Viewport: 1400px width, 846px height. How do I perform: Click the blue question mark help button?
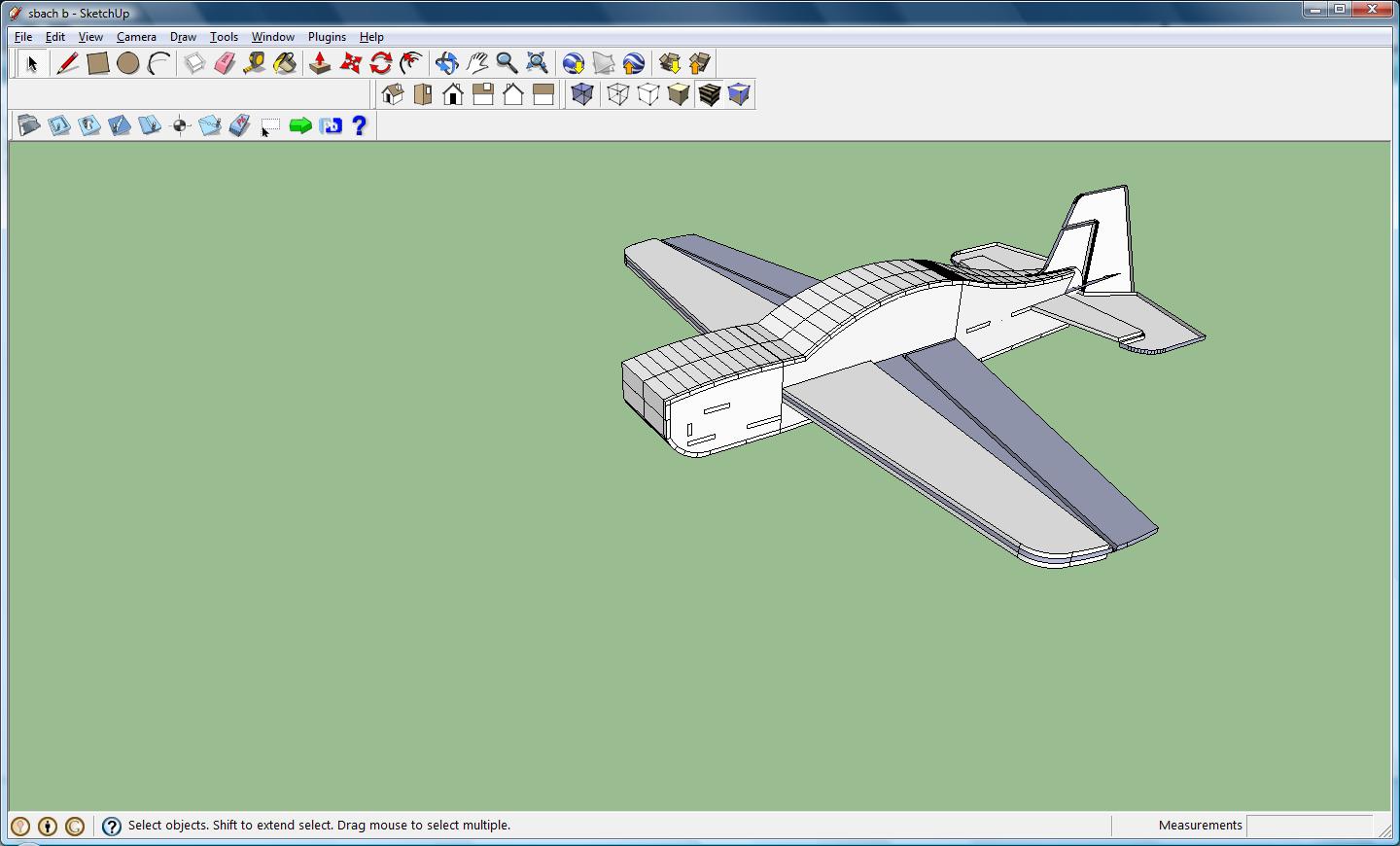pos(360,125)
